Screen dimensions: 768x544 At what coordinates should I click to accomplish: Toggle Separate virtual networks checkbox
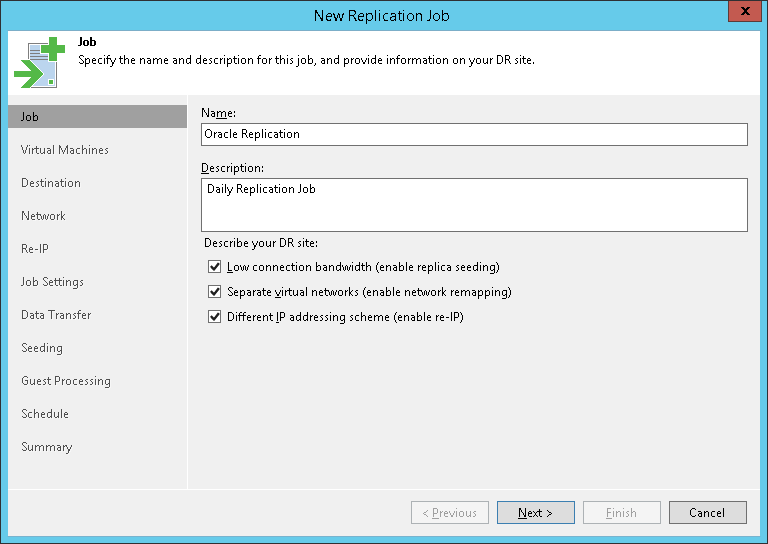tap(214, 292)
